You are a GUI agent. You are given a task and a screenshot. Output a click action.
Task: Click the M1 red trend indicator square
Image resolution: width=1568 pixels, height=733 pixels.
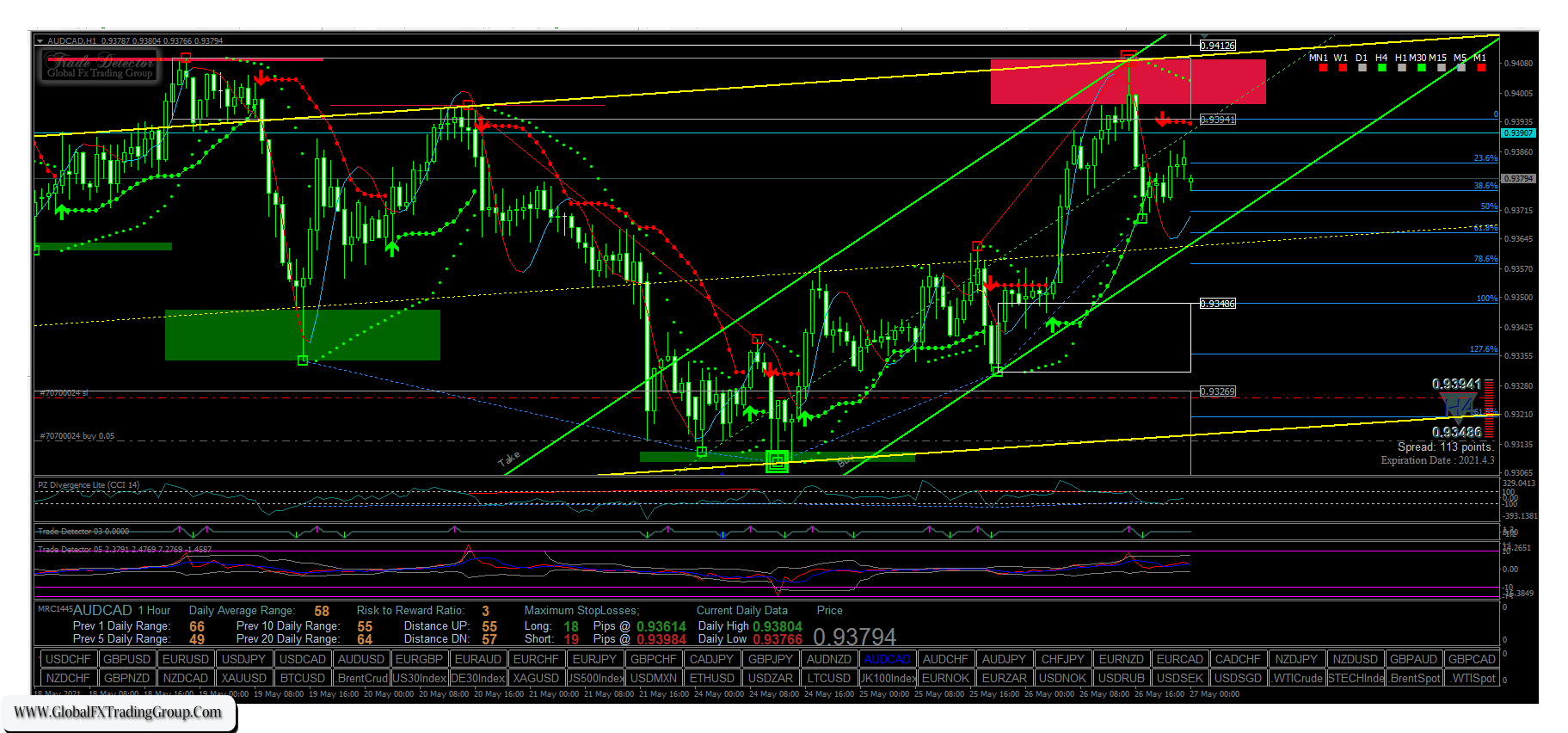1480,68
